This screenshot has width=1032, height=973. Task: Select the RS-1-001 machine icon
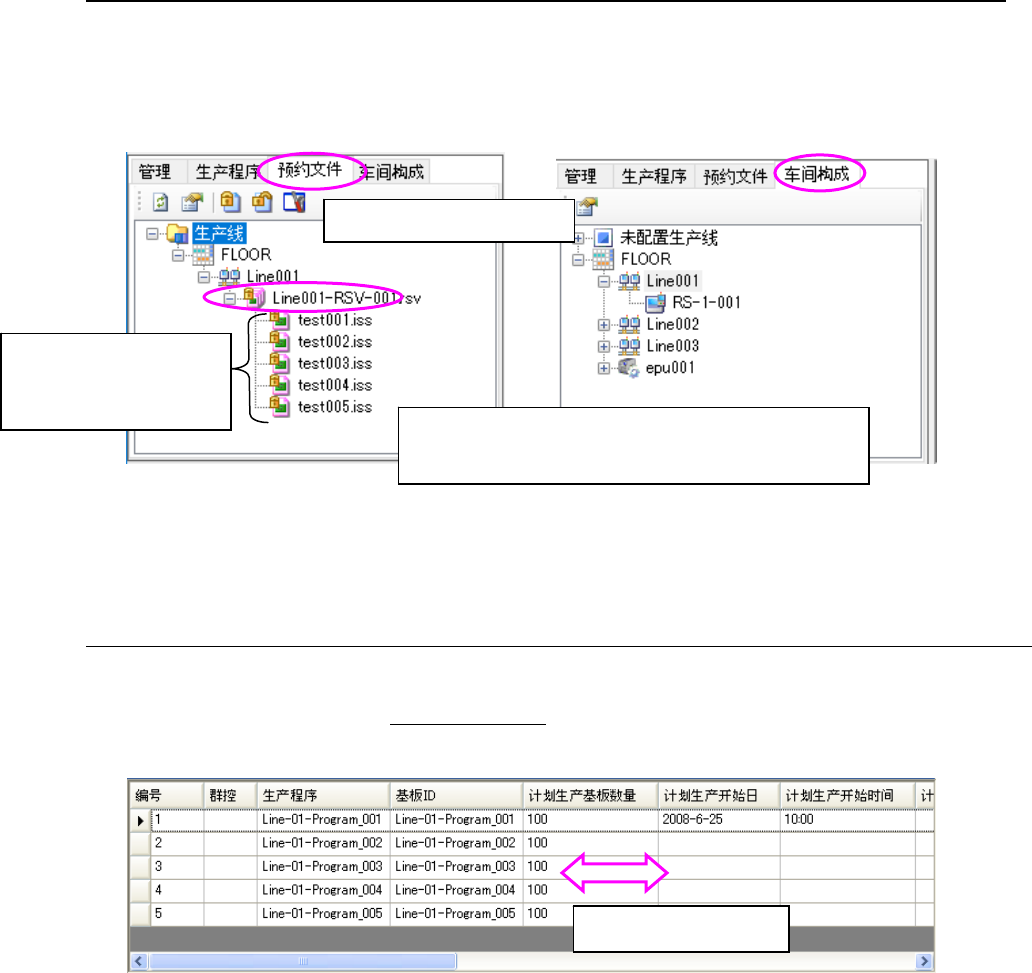pos(656,303)
